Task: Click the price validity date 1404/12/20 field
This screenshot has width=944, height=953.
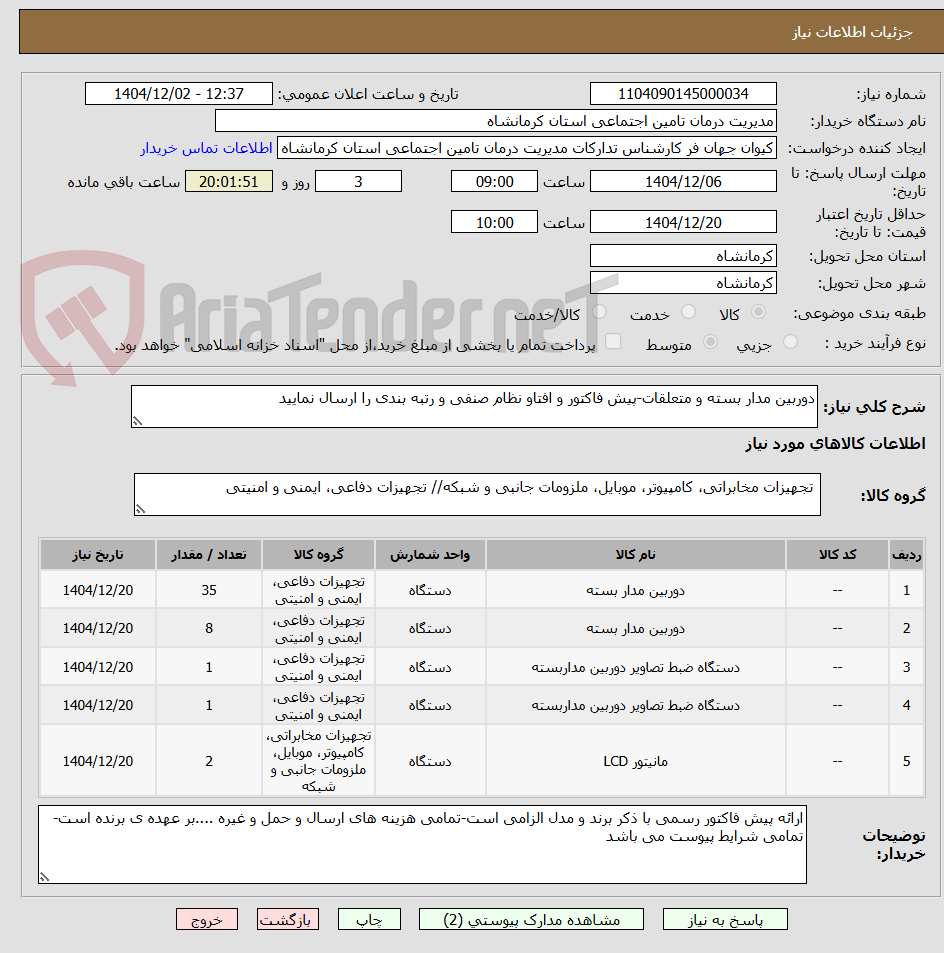Action: [x=683, y=222]
